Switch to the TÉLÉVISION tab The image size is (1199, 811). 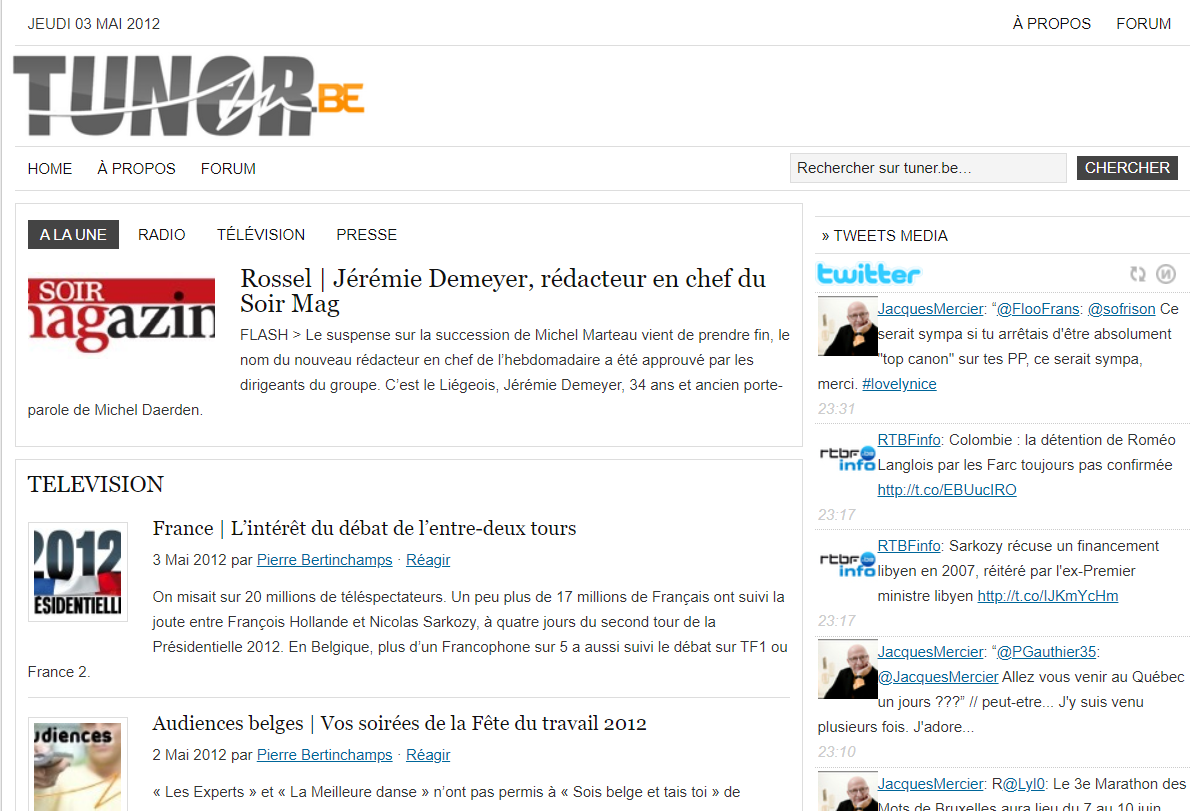(261, 235)
